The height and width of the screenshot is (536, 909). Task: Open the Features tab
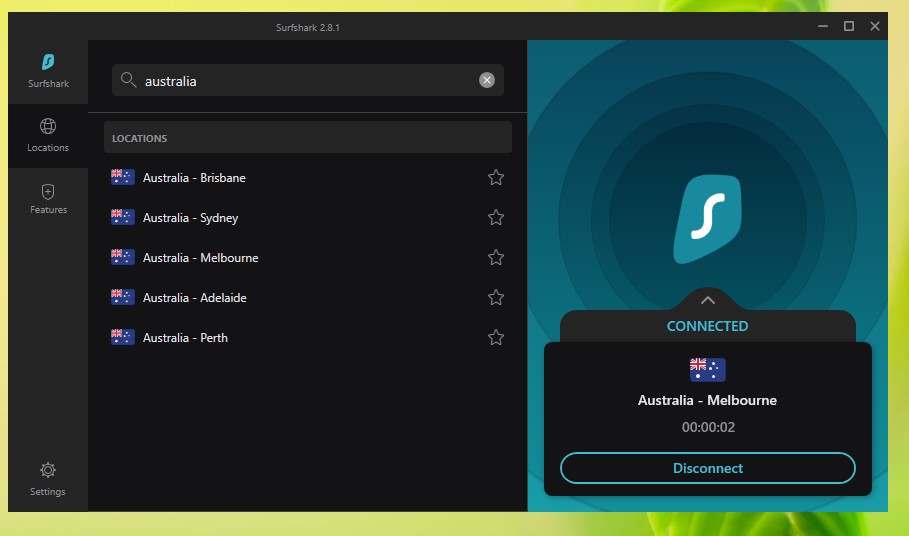point(48,199)
